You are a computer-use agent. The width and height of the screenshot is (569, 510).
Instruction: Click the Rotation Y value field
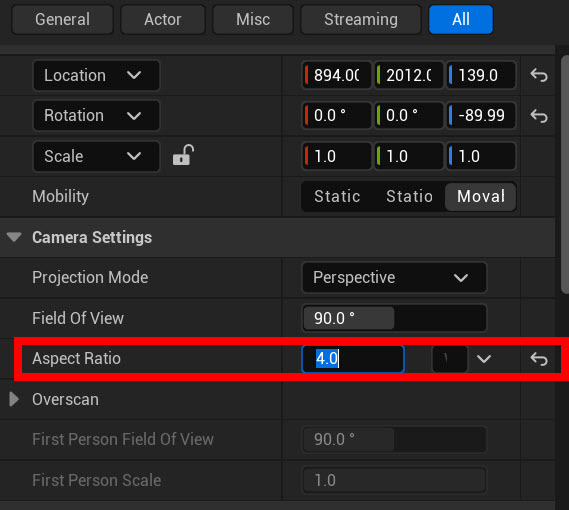click(x=409, y=116)
